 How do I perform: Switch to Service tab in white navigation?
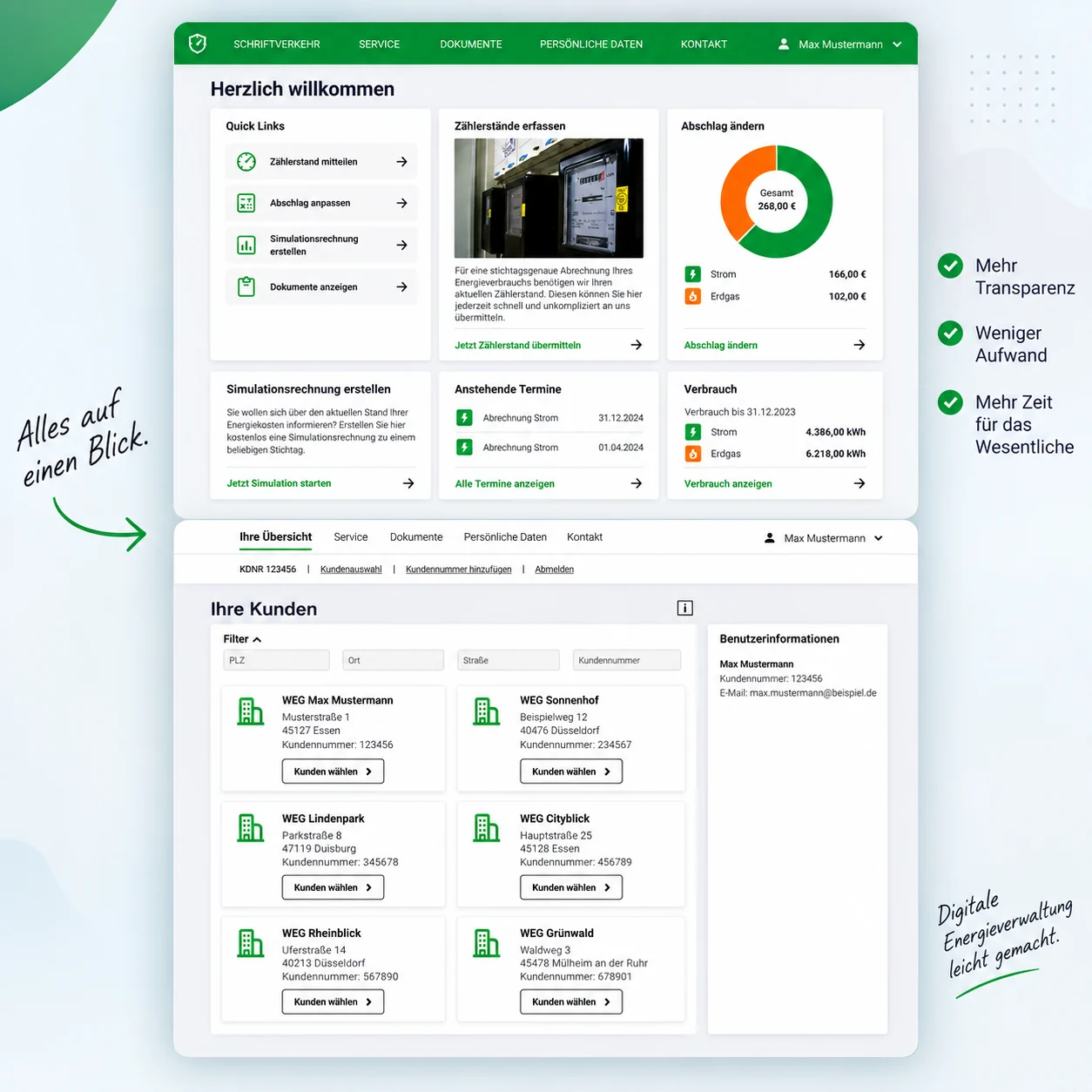pyautogui.click(x=351, y=537)
